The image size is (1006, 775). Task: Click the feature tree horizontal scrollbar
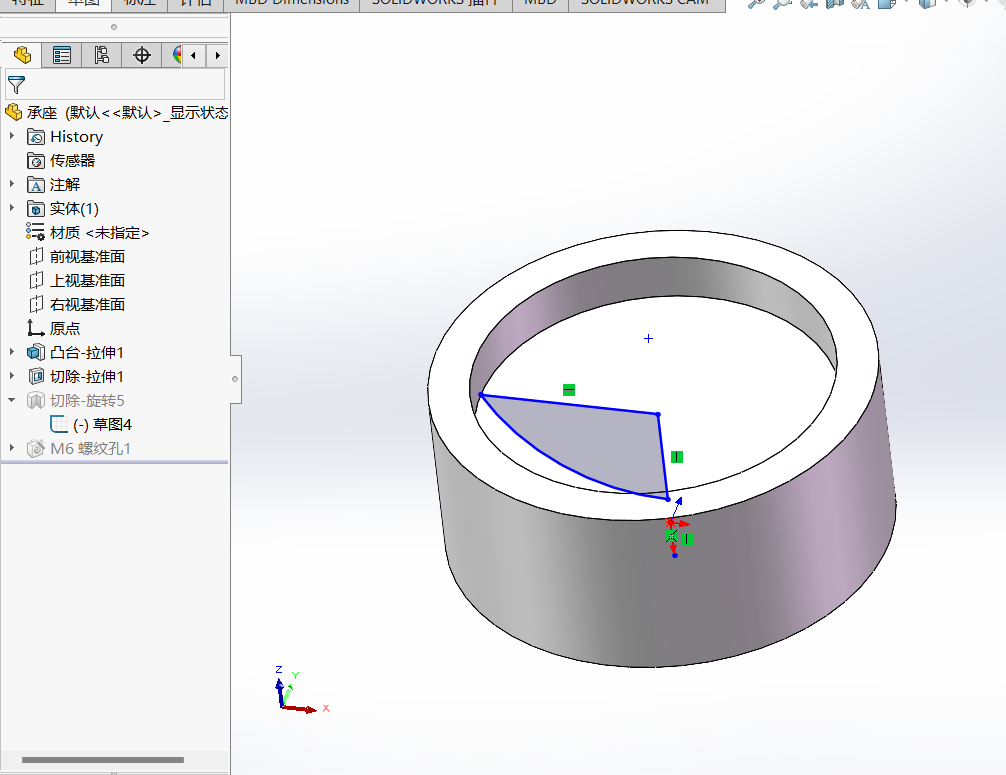(103, 760)
